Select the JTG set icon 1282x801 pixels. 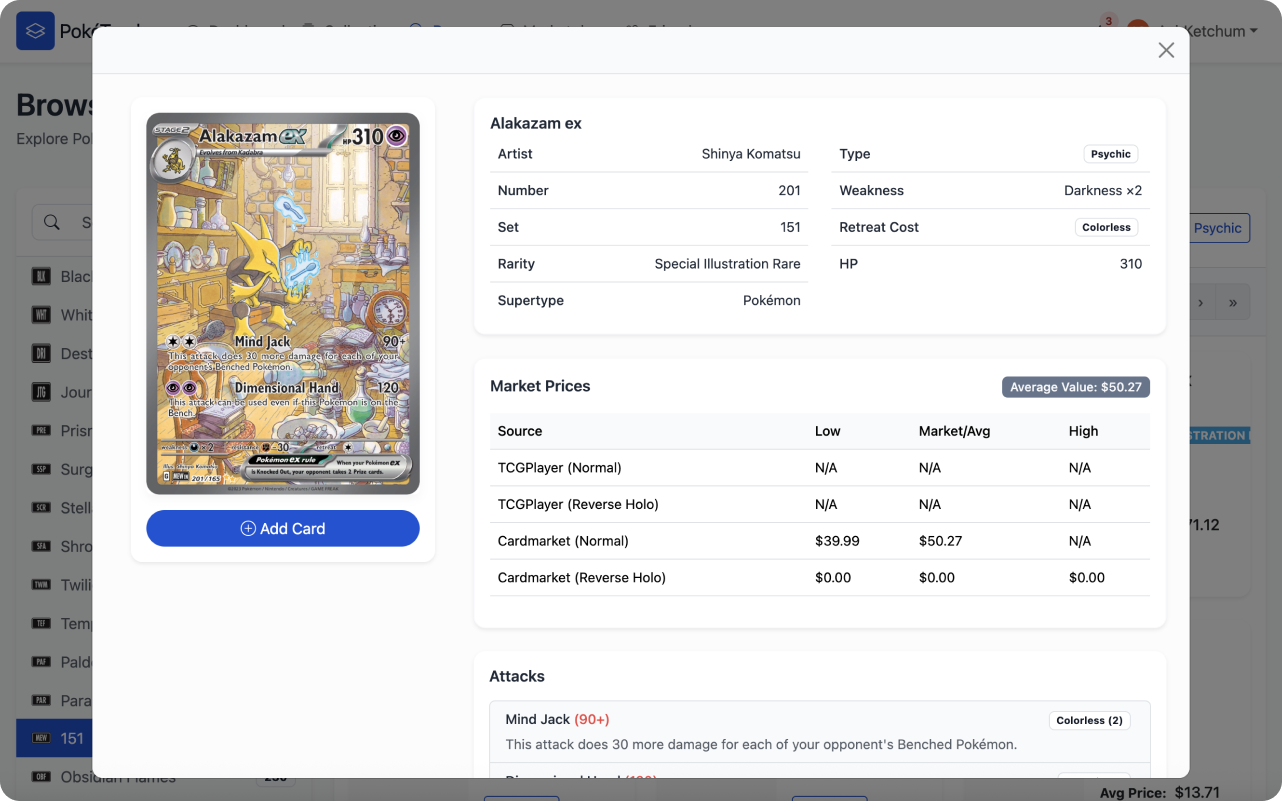42,392
